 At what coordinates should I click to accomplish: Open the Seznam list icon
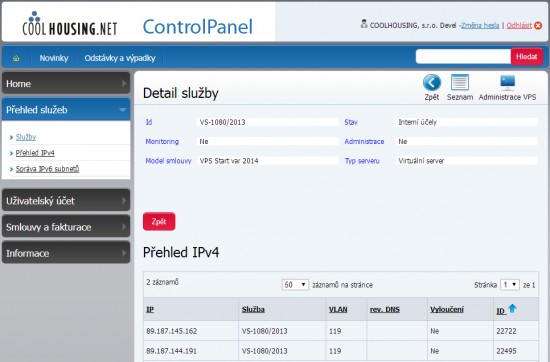460,82
